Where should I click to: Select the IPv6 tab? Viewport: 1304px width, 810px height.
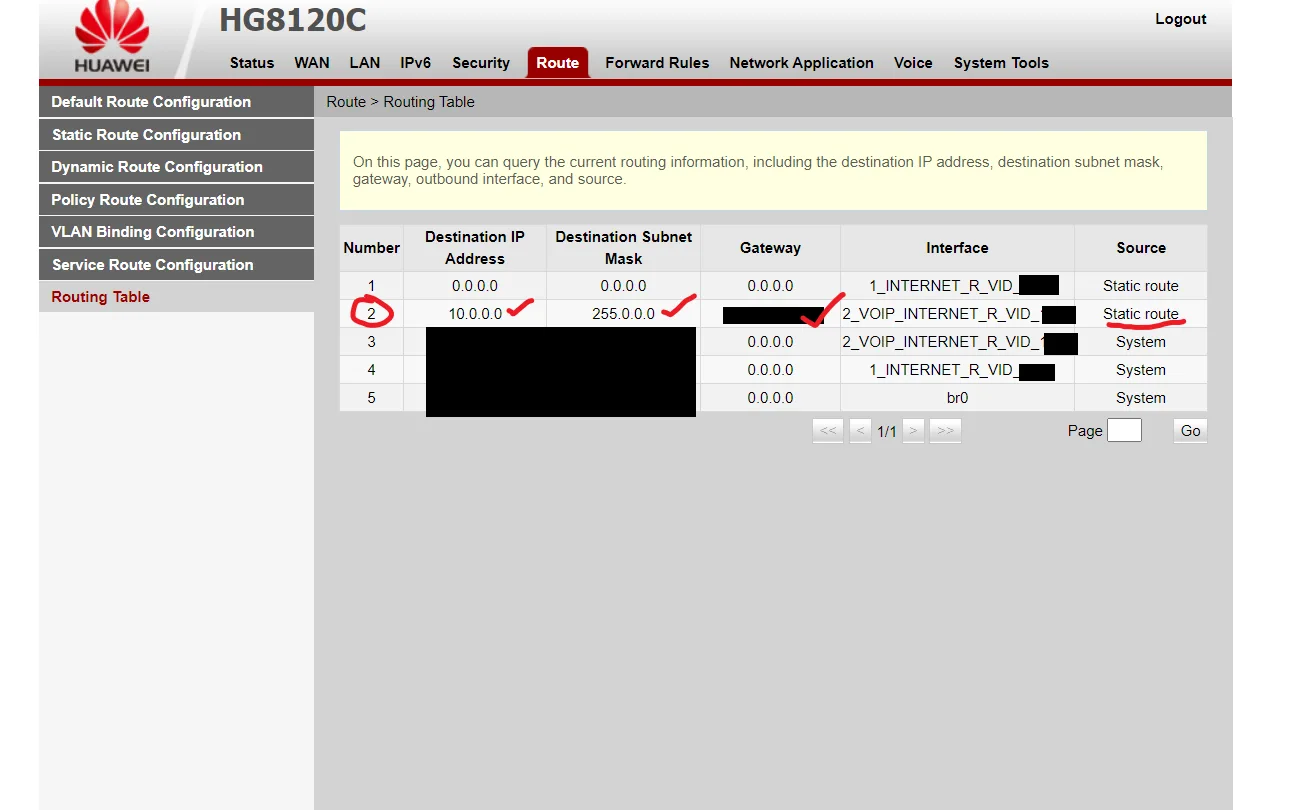point(415,63)
